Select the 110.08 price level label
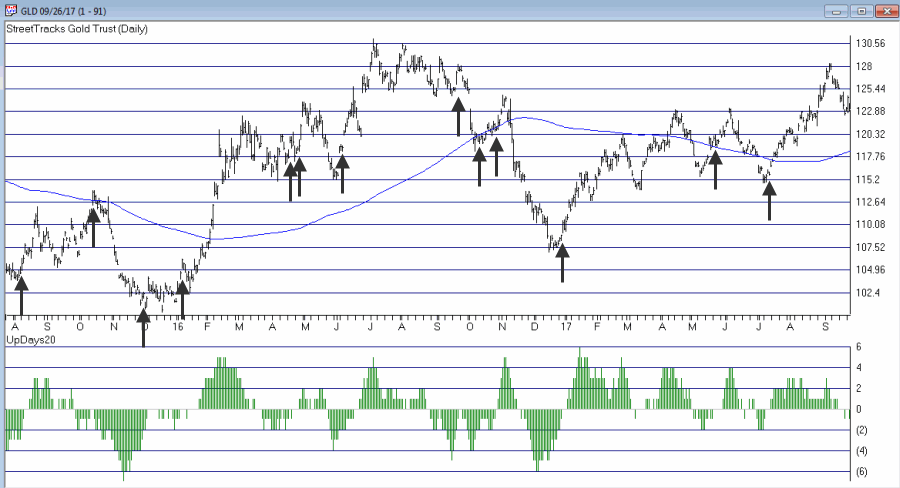Viewport: 900px width, 488px height. (x=870, y=224)
